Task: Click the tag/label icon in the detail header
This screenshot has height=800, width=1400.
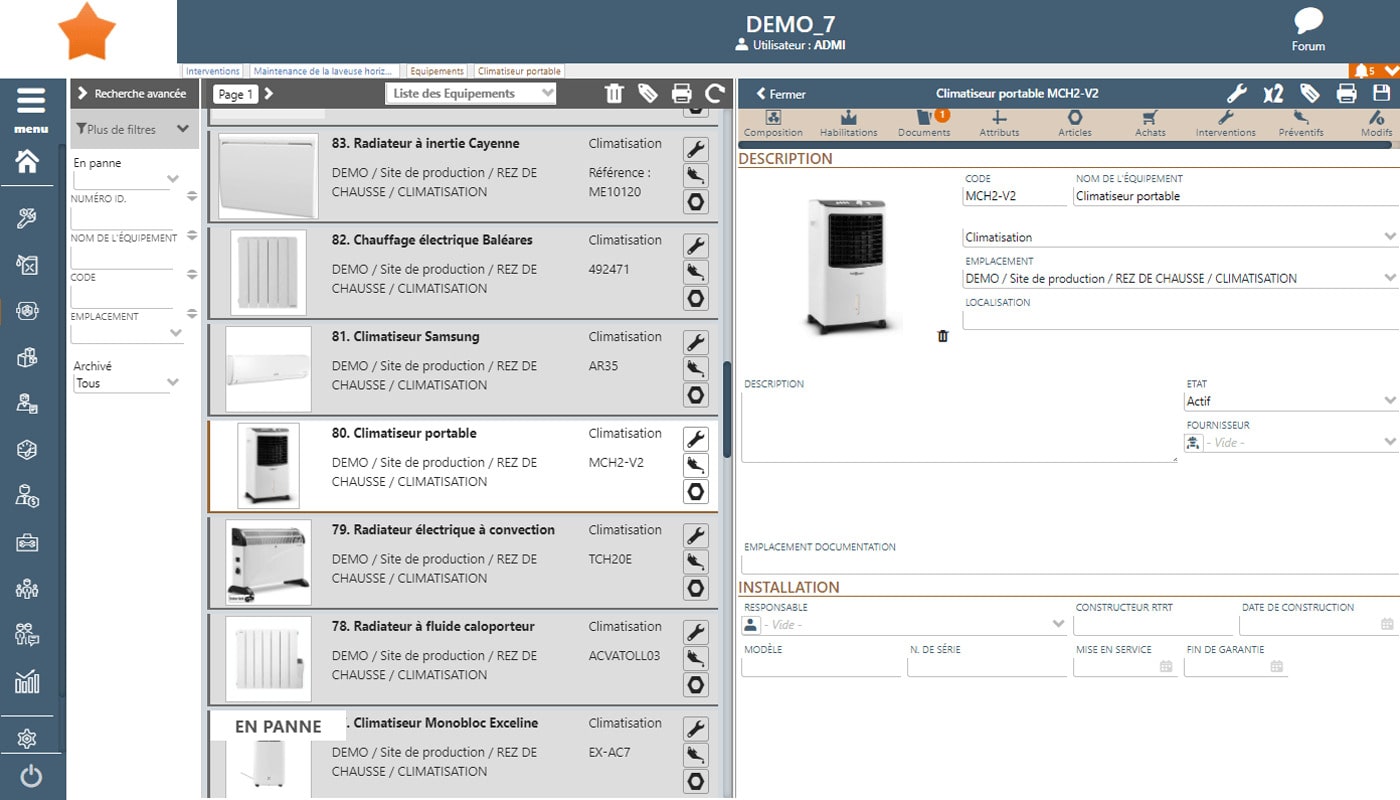Action: pyautogui.click(x=1310, y=93)
